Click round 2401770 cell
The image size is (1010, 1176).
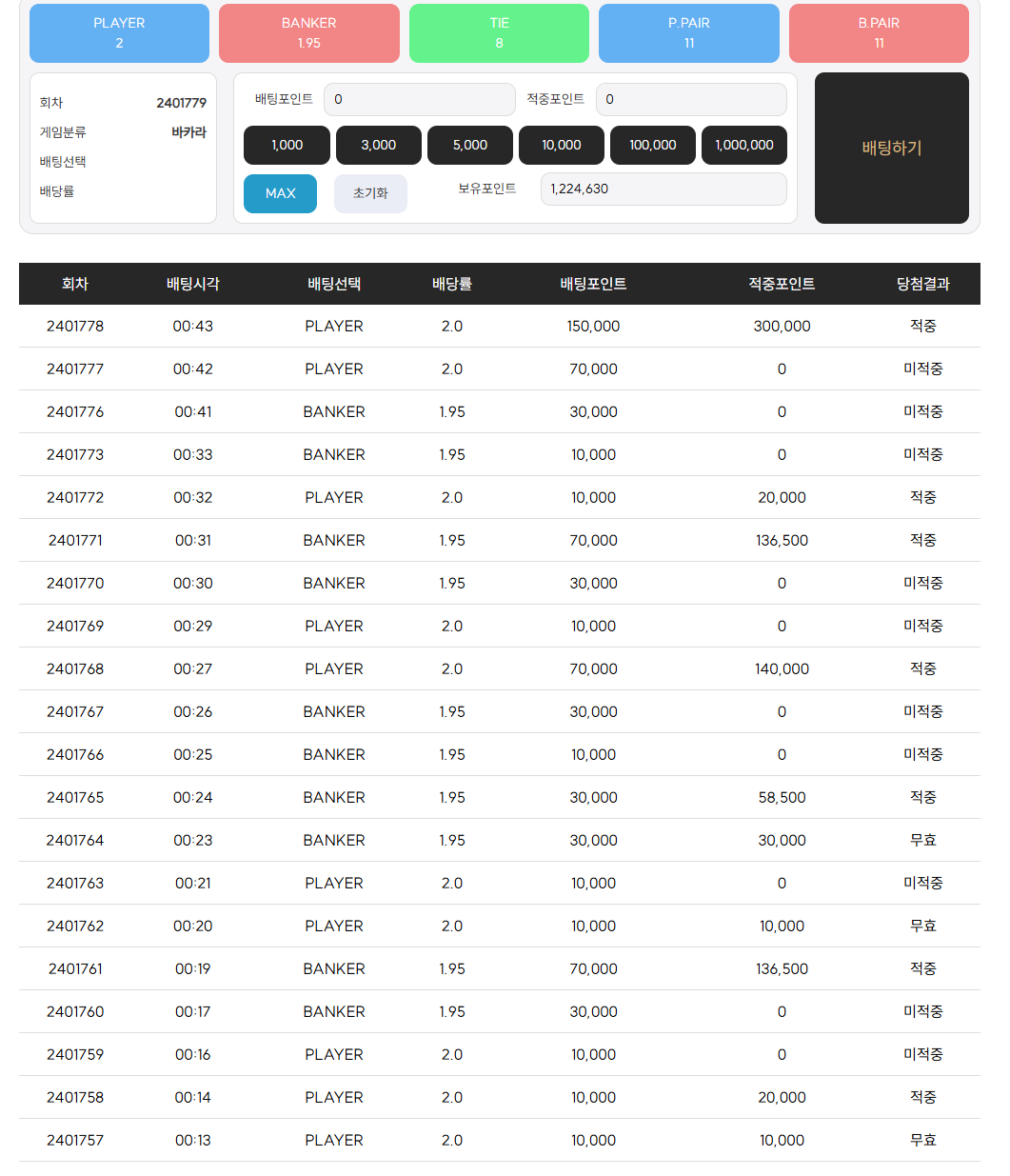pos(75,583)
